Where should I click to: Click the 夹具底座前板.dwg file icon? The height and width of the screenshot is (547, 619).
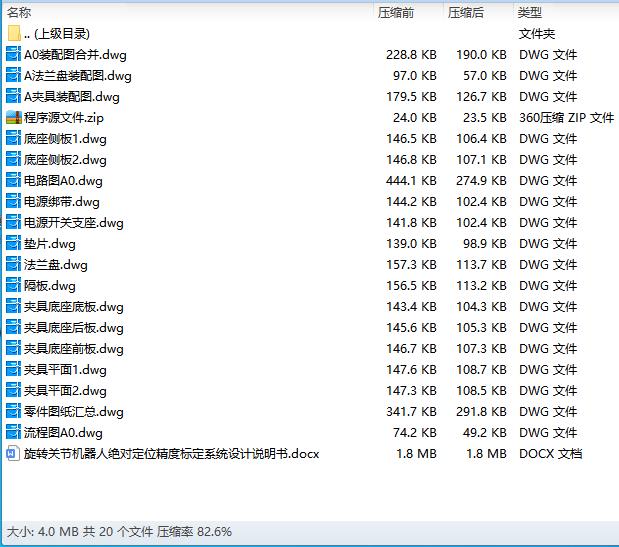[13, 348]
